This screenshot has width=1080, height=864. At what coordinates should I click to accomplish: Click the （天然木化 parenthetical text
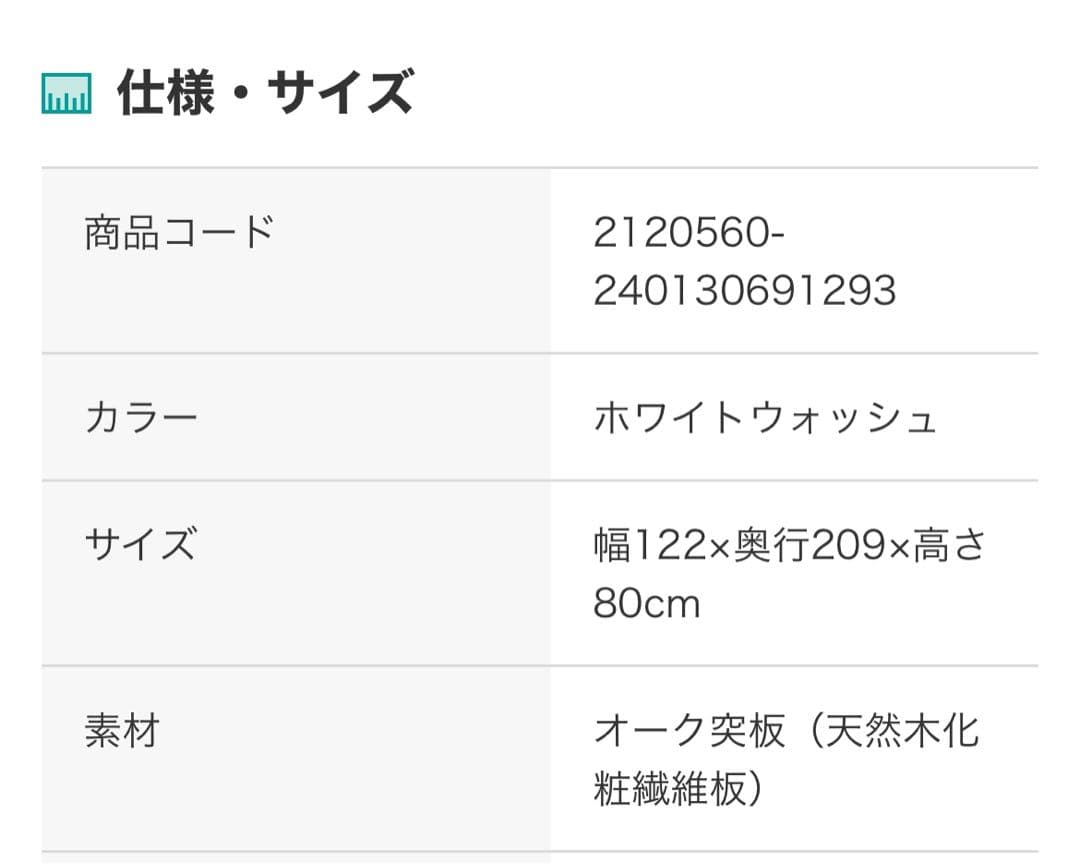click(890, 733)
